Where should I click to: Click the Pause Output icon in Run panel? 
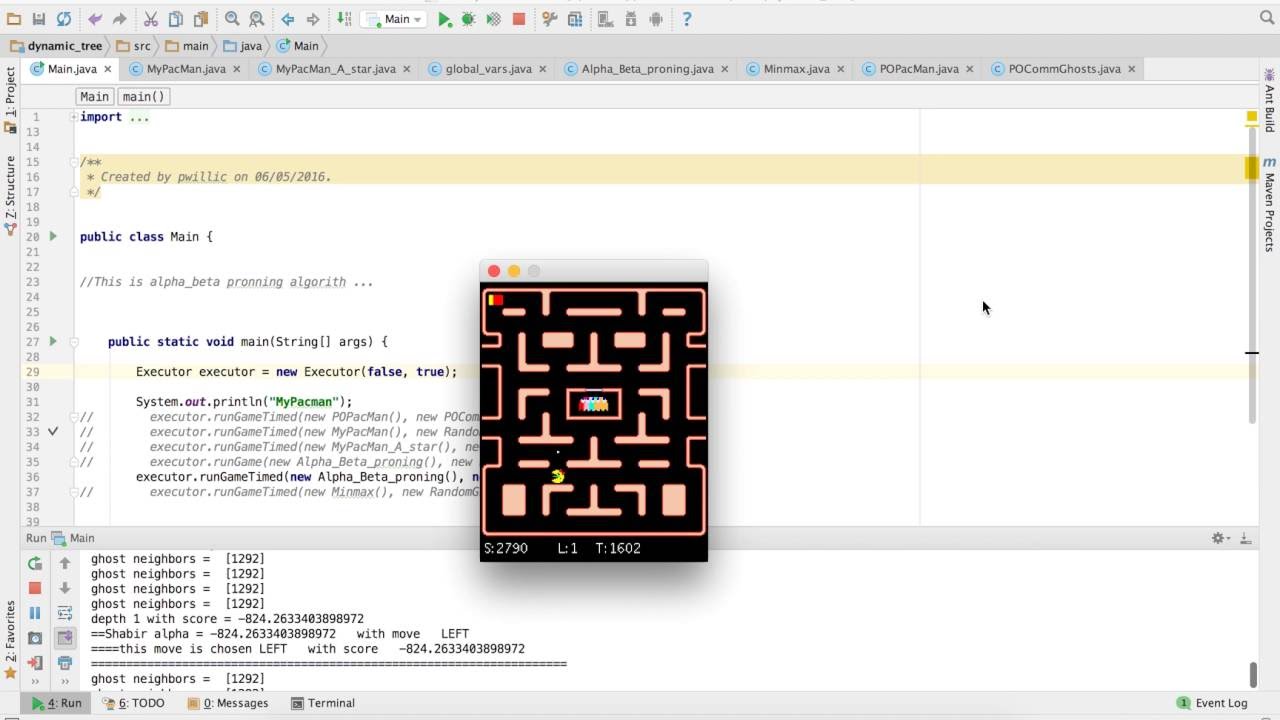point(35,613)
